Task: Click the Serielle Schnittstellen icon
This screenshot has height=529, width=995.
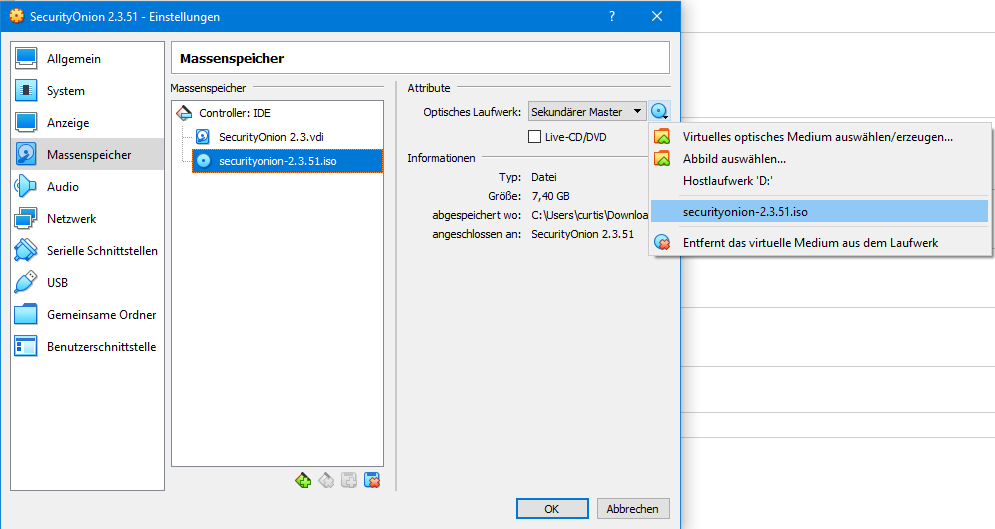Action: [26, 251]
